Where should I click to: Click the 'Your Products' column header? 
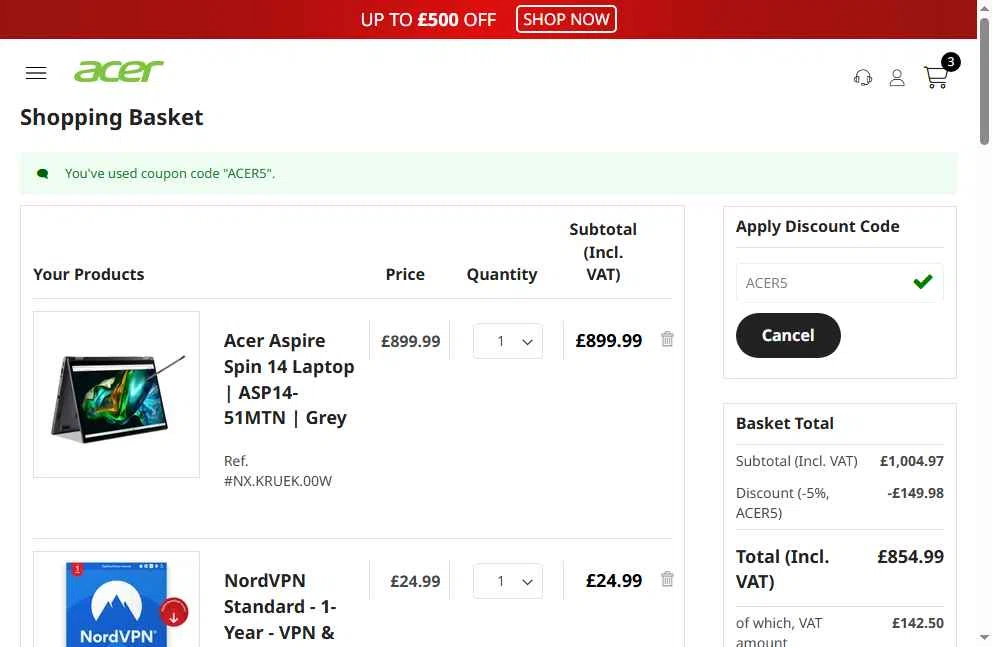[x=89, y=274]
